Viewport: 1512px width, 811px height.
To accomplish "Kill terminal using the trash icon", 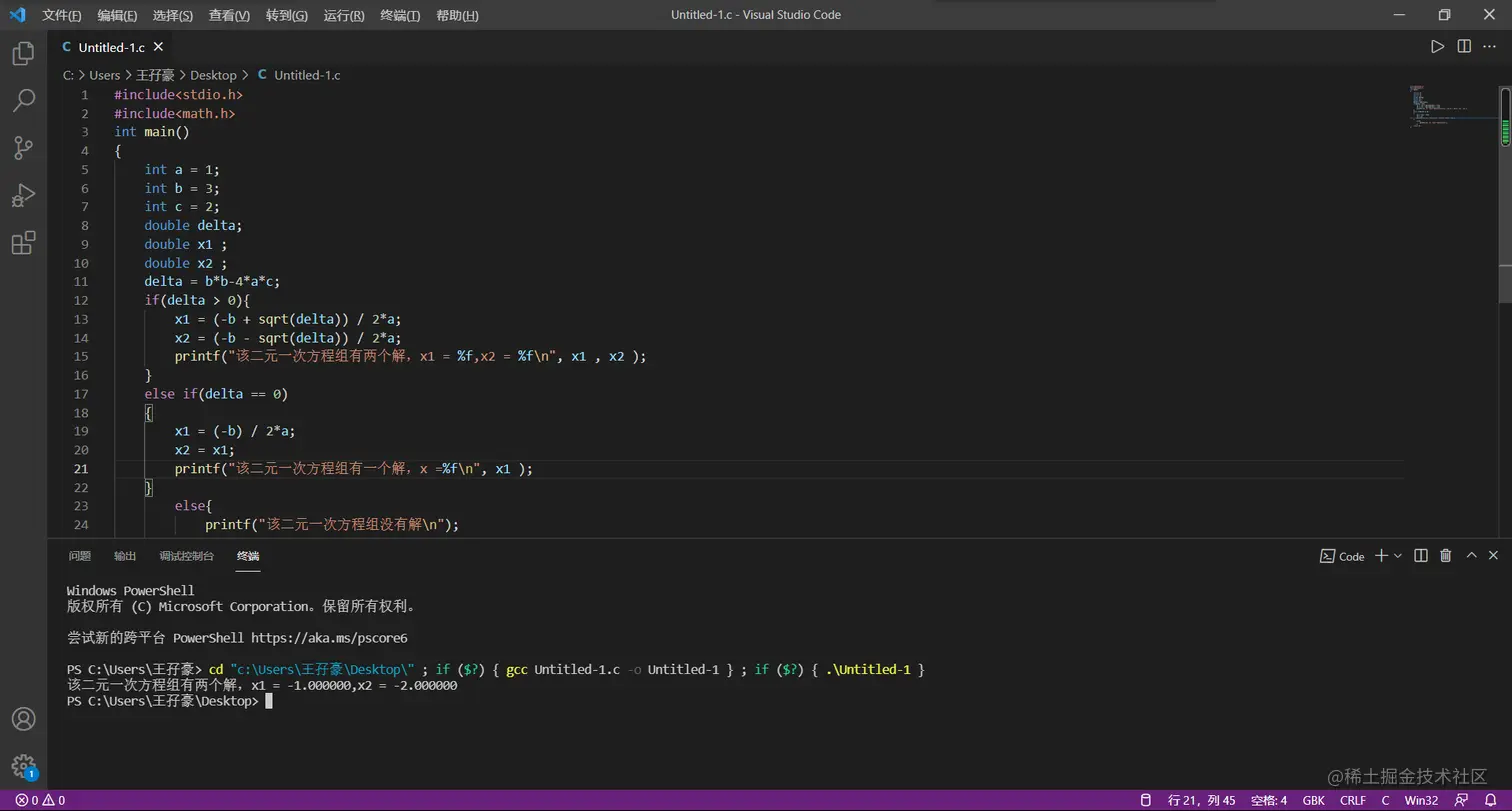I will 1445,556.
